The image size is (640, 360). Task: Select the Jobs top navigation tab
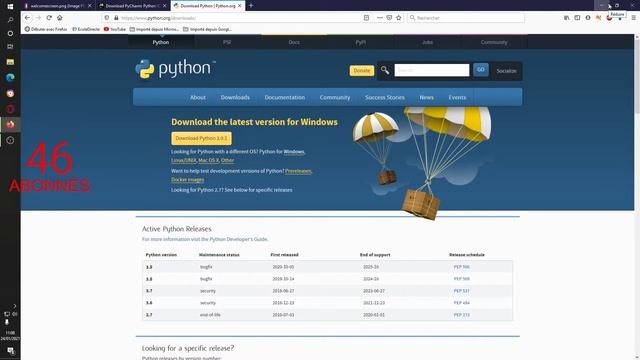pyautogui.click(x=427, y=42)
